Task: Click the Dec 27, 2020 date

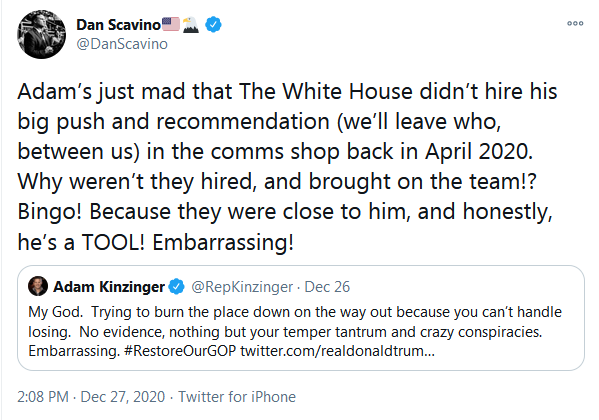Action: pos(123,397)
